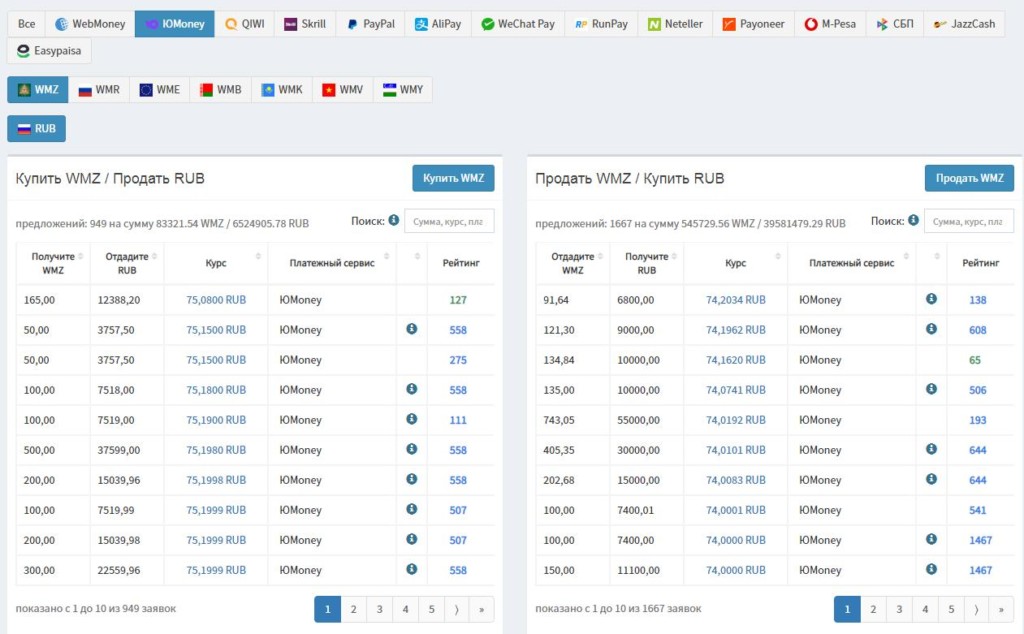Jump to last page of sell offers
Viewport: 1024px width, 634px height.
(x=1001, y=609)
